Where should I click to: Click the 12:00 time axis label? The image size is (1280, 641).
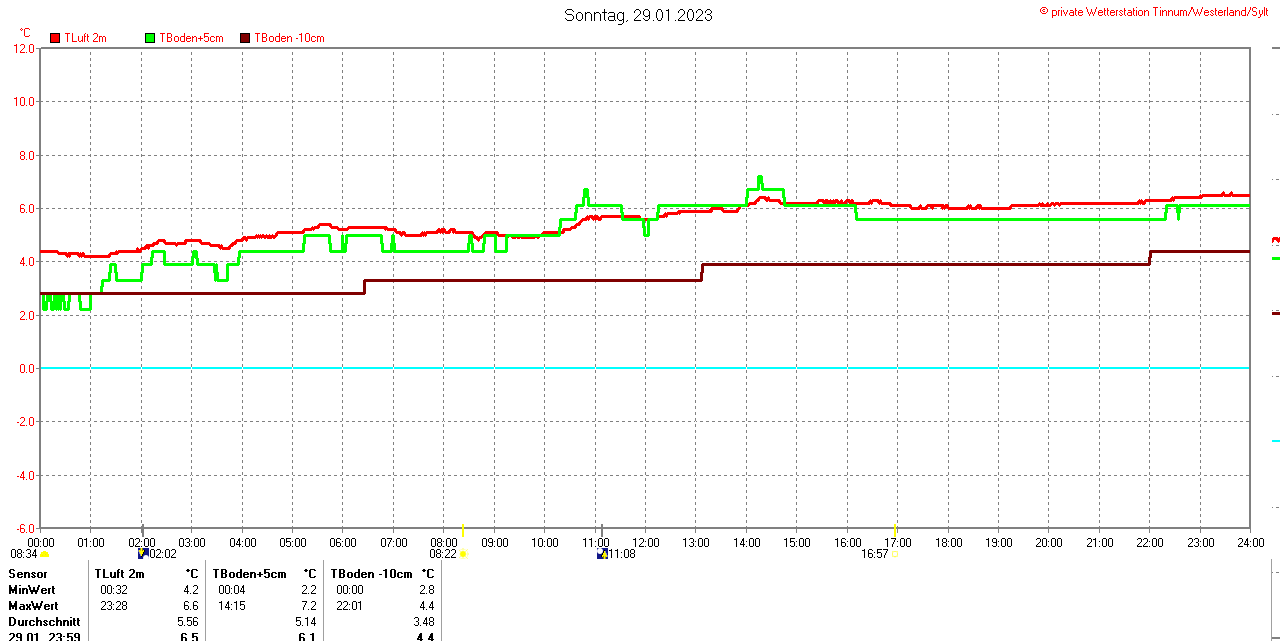point(646,543)
